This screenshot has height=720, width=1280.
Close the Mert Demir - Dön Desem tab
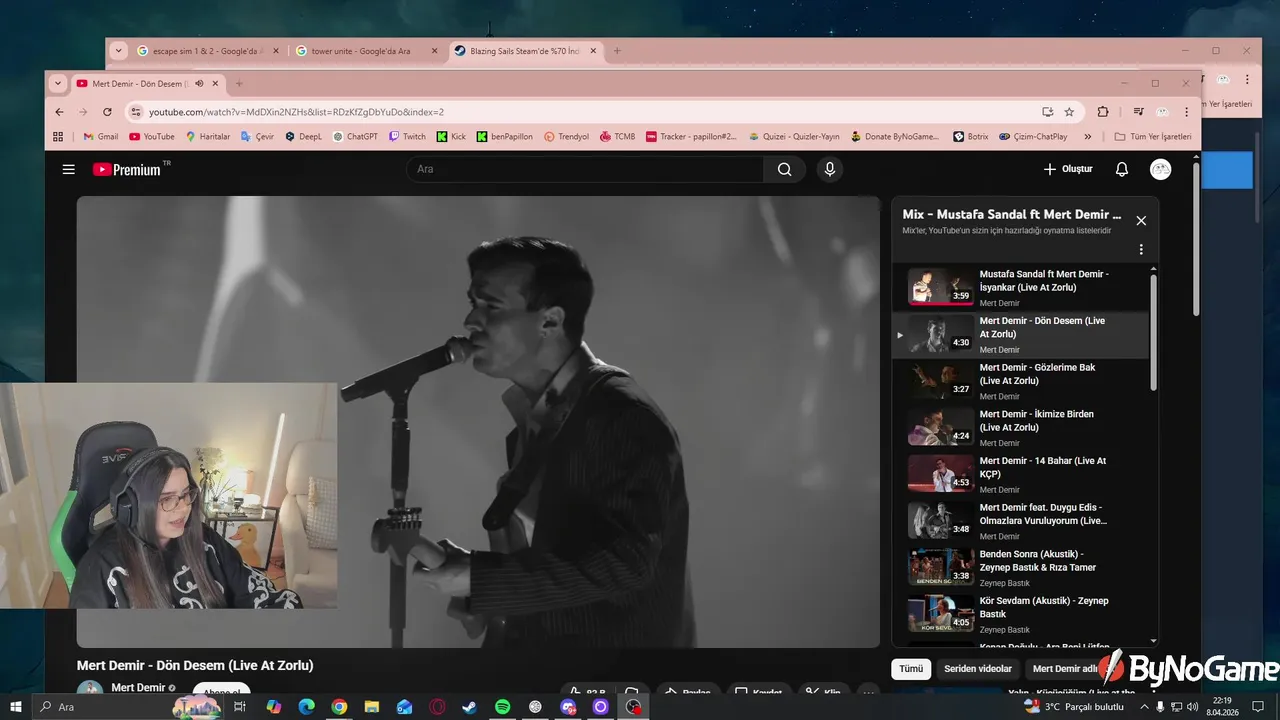point(215,83)
